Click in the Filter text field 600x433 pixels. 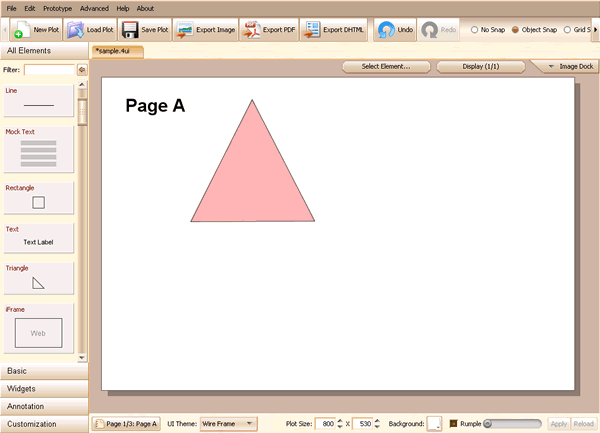49,70
